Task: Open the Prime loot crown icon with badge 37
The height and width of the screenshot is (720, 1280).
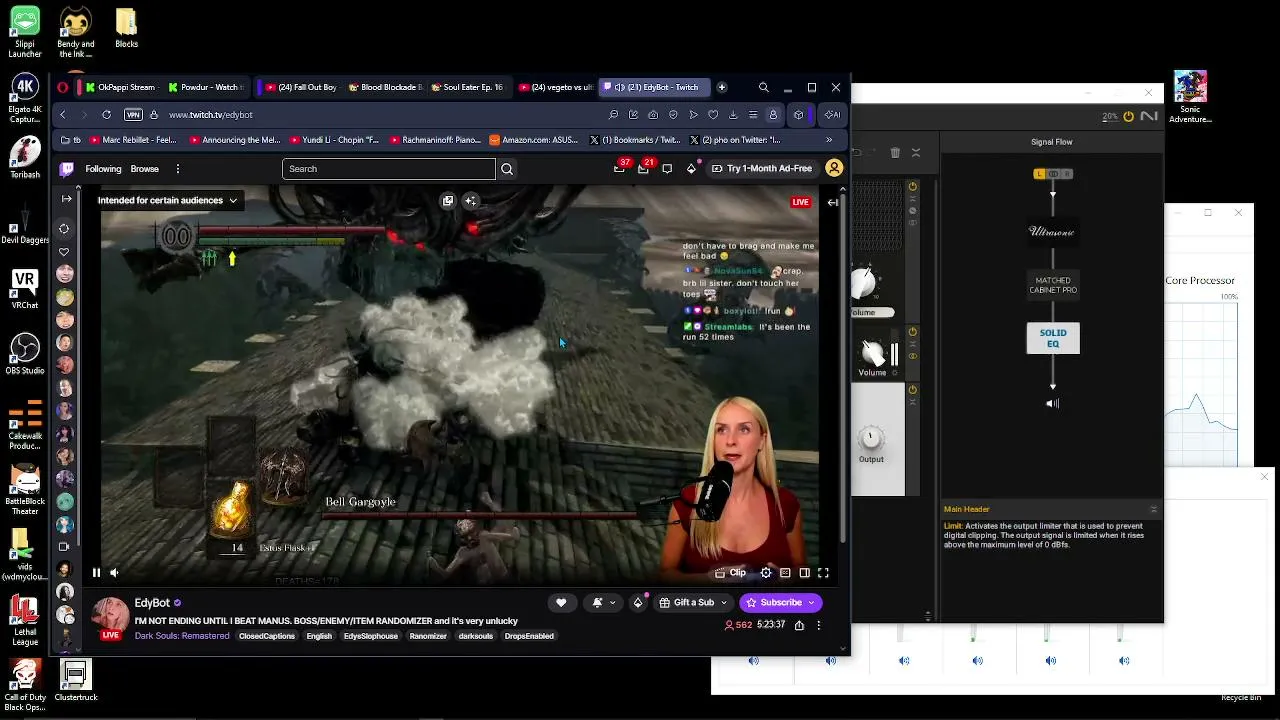Action: tap(620, 168)
